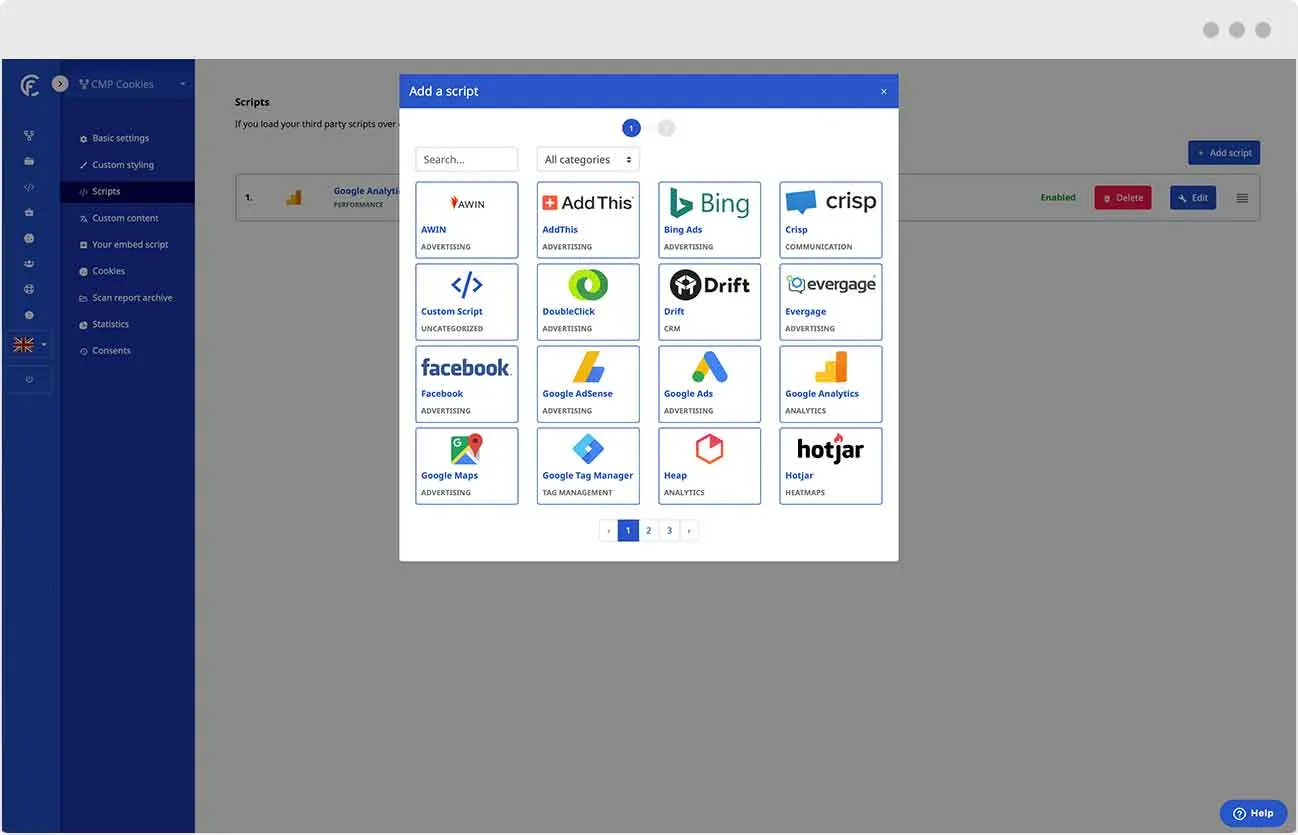Choose the Crisp communication script
Image resolution: width=1298 pixels, height=835 pixels.
tap(830, 220)
